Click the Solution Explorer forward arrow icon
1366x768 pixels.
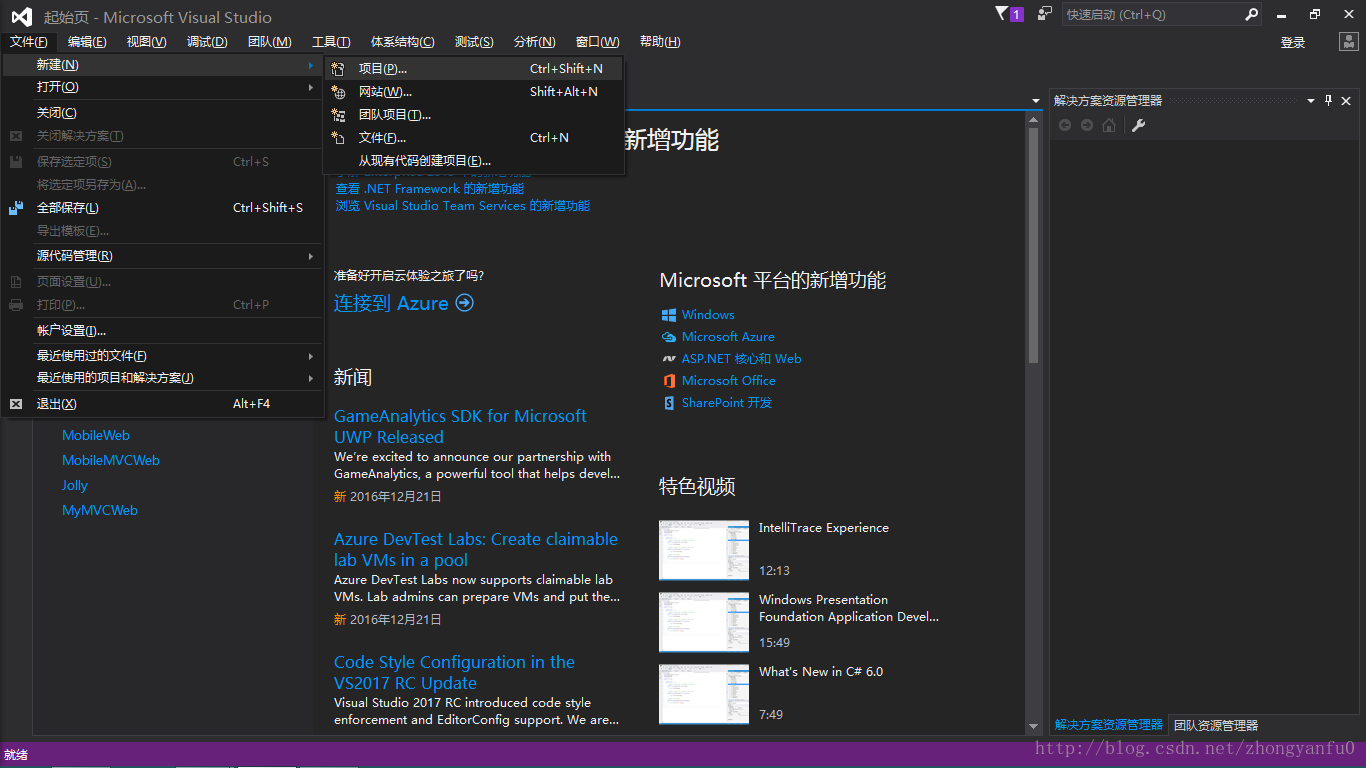[1087, 125]
